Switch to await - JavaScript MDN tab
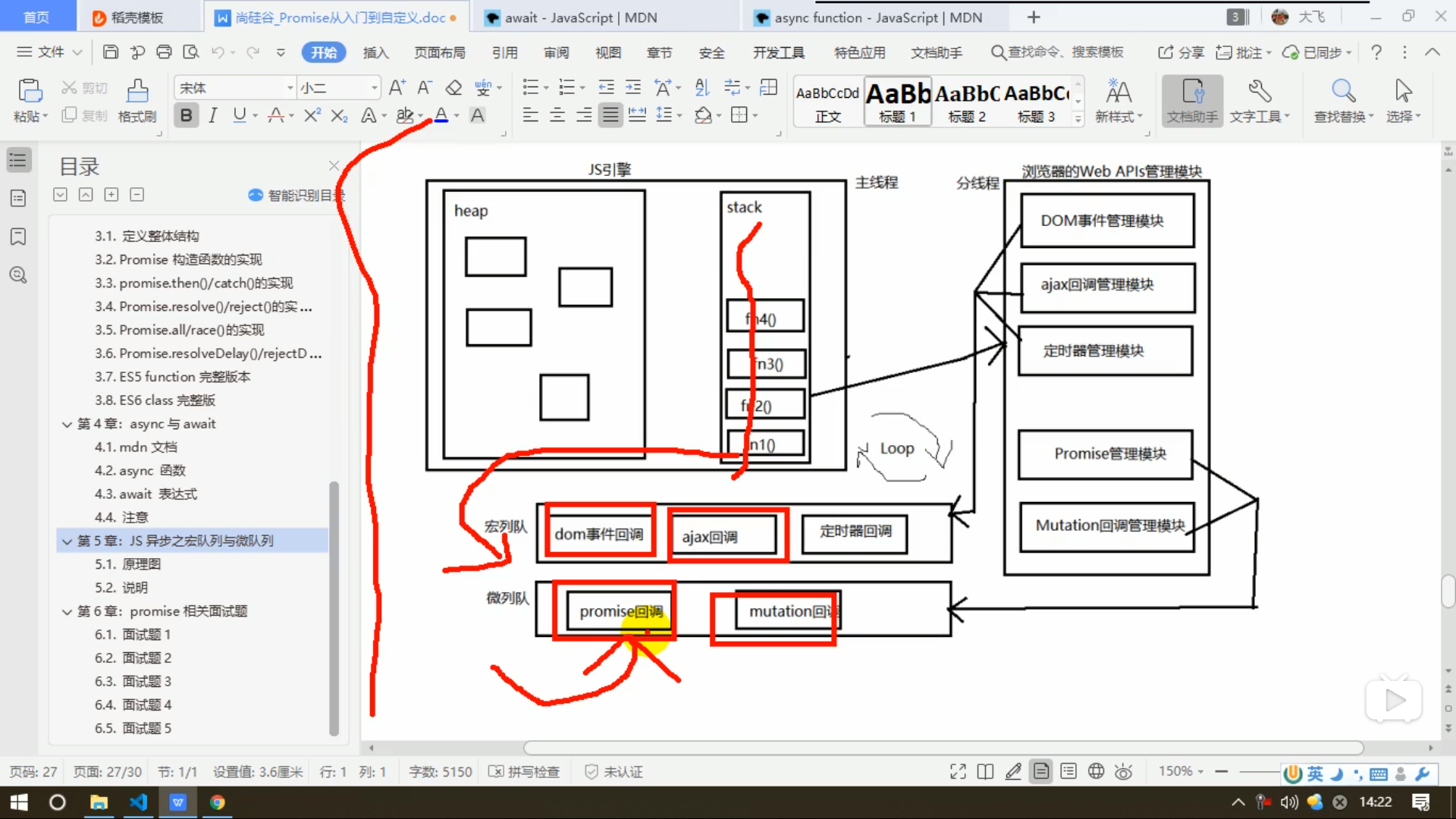Image resolution: width=1456 pixels, height=819 pixels. click(x=580, y=17)
